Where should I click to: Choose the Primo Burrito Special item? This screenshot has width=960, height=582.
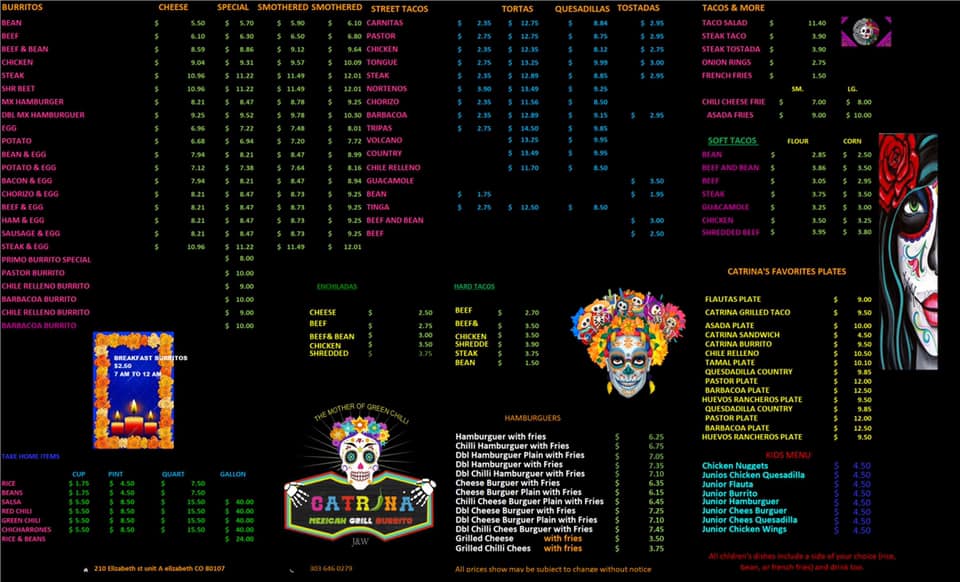click(x=46, y=259)
